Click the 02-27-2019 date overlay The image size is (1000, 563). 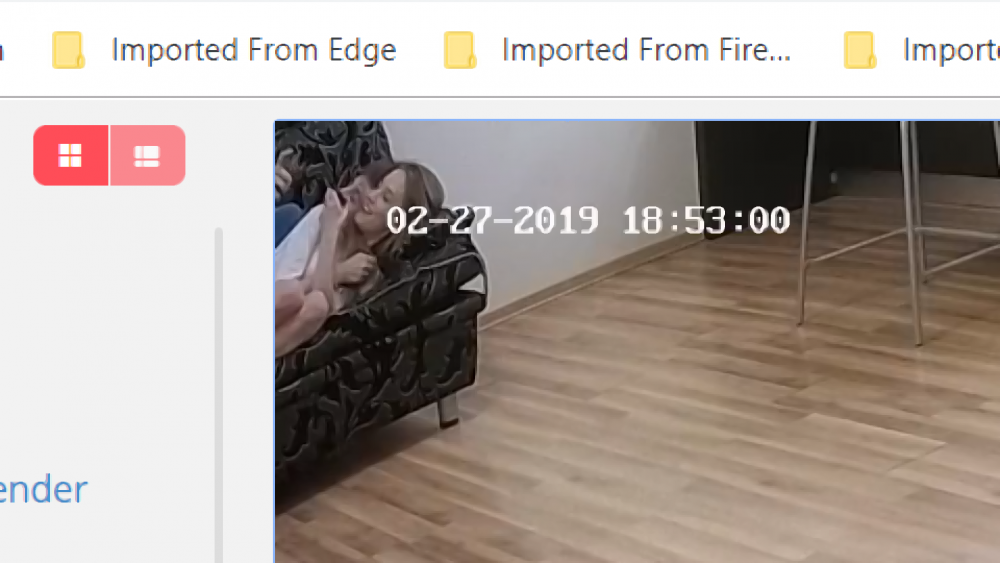[x=492, y=221]
